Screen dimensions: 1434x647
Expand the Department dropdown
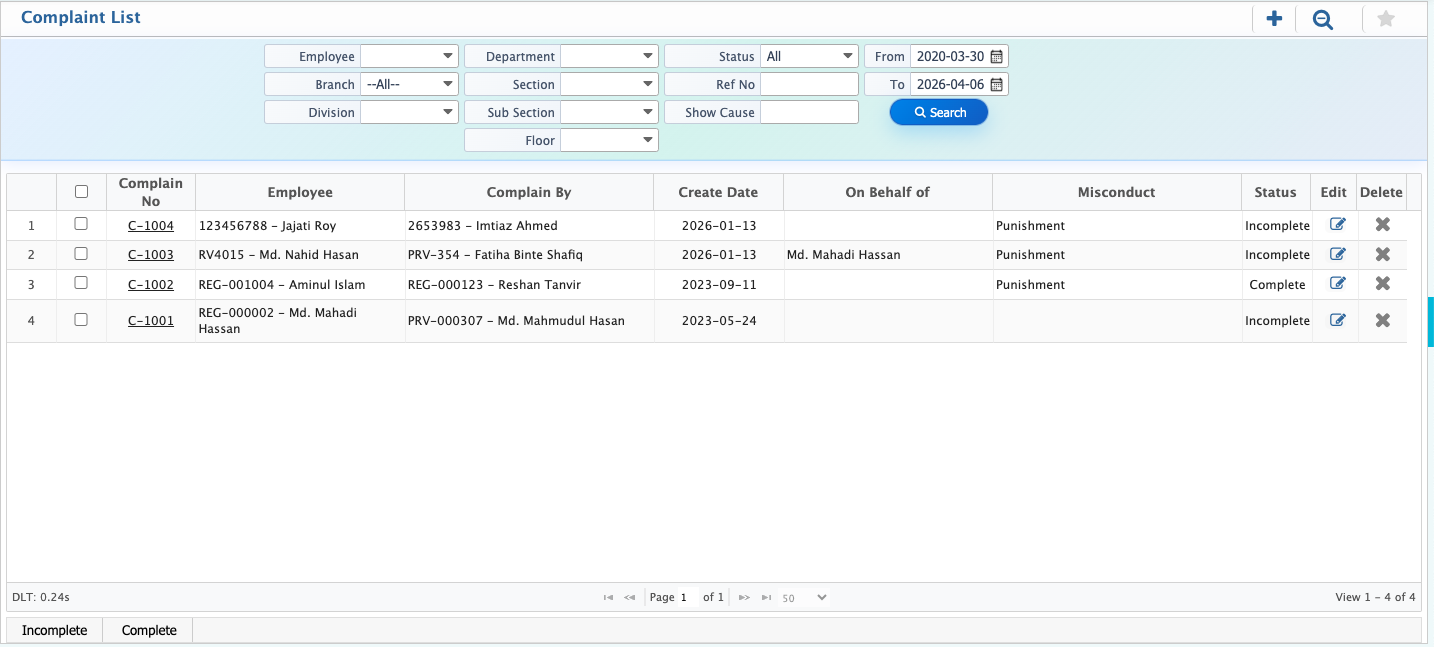[x=609, y=57]
